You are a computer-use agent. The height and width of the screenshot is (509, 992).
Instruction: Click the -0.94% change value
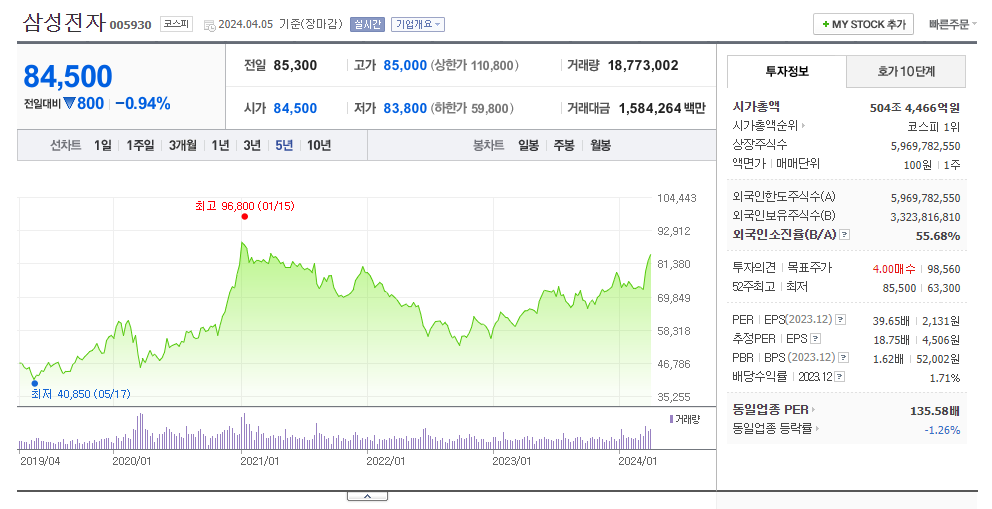(142, 104)
